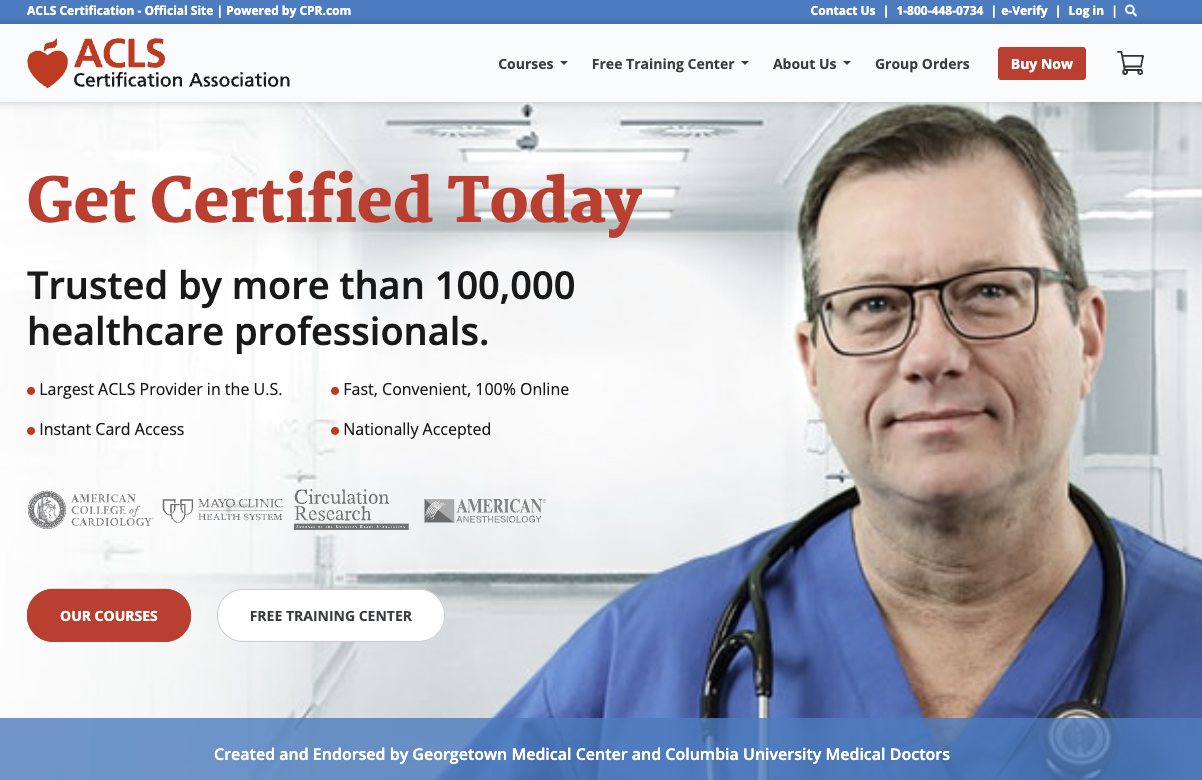
Task: Click the Largest ACLS Provider in the U.S. text
Action: point(161,389)
